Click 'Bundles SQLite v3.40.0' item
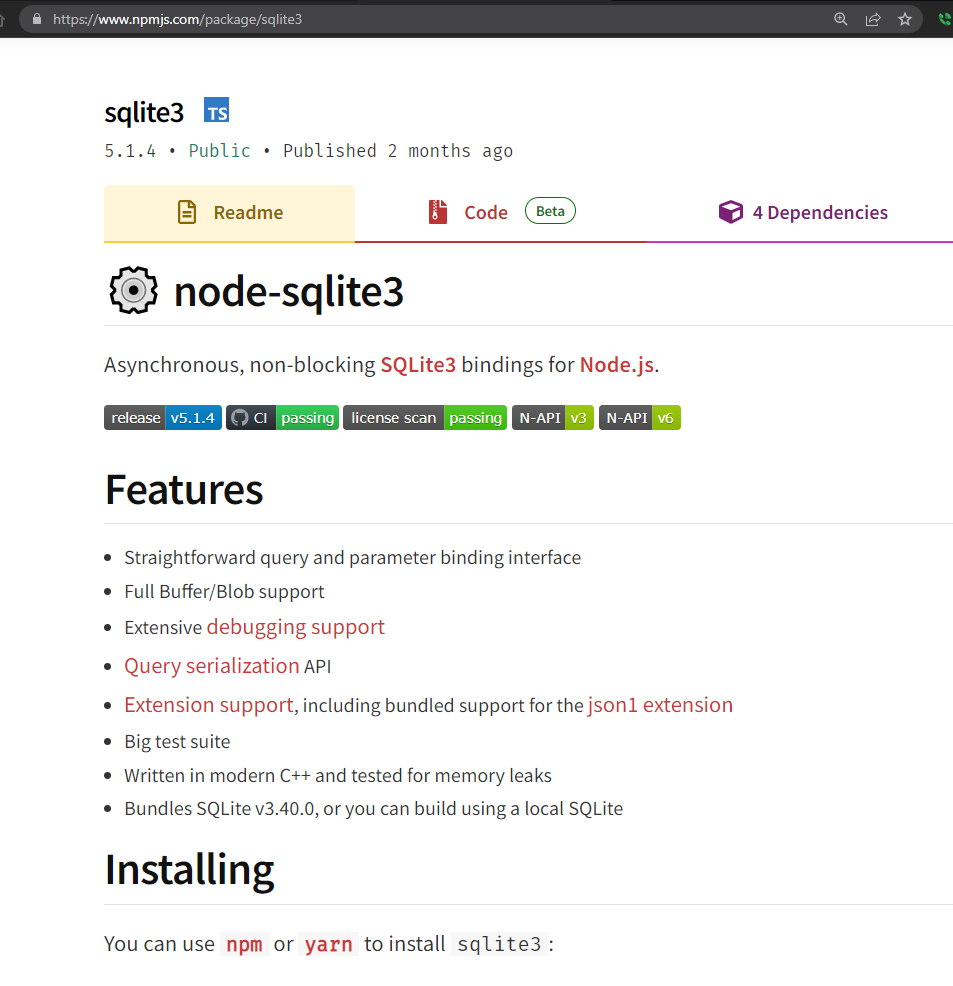 (373, 809)
